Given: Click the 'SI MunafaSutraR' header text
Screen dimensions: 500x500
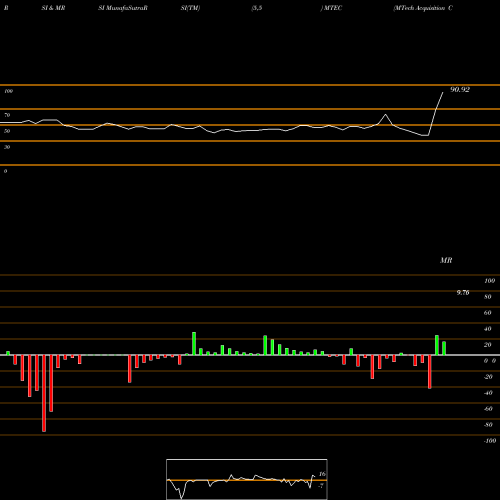Looking at the screenshot, I should click(x=123, y=8).
